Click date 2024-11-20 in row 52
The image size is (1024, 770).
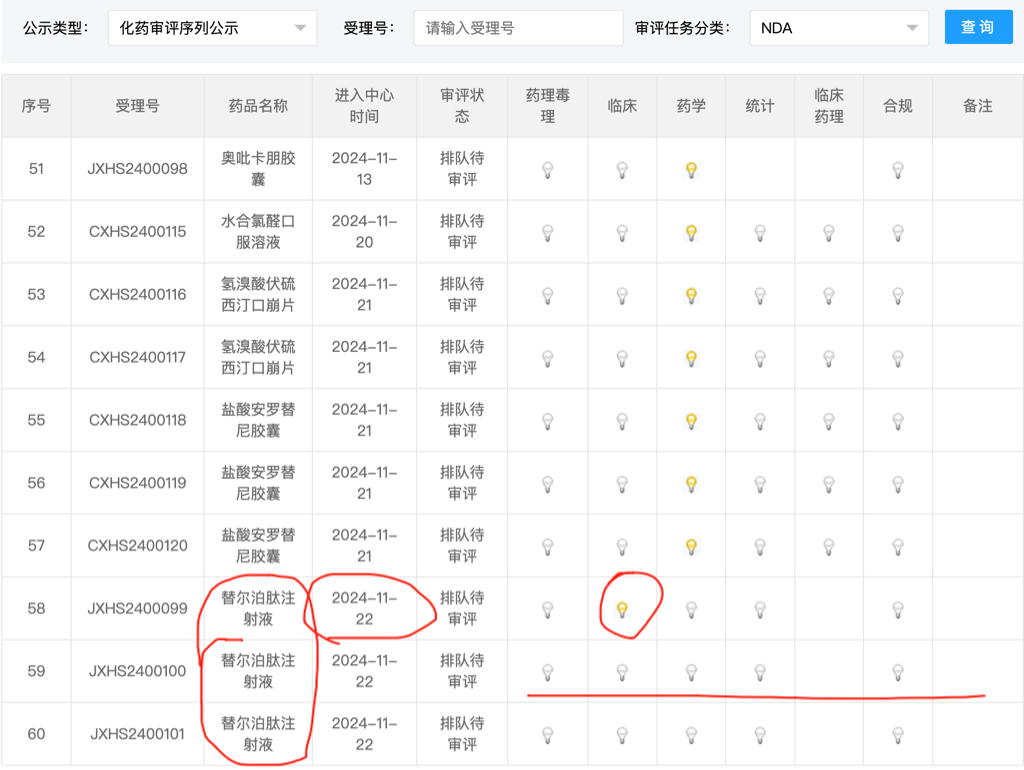click(364, 231)
